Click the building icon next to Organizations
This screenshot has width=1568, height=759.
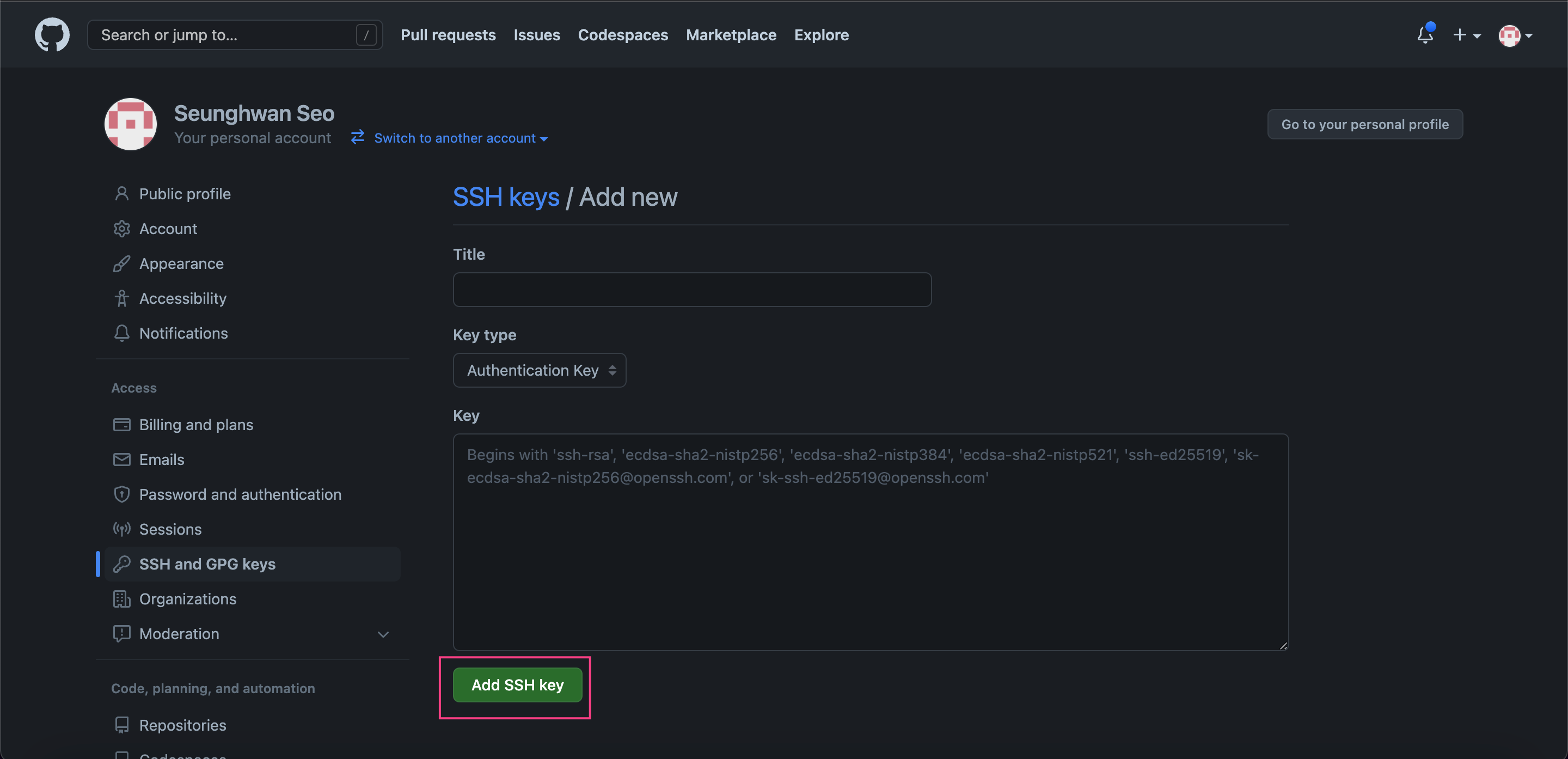click(x=122, y=599)
